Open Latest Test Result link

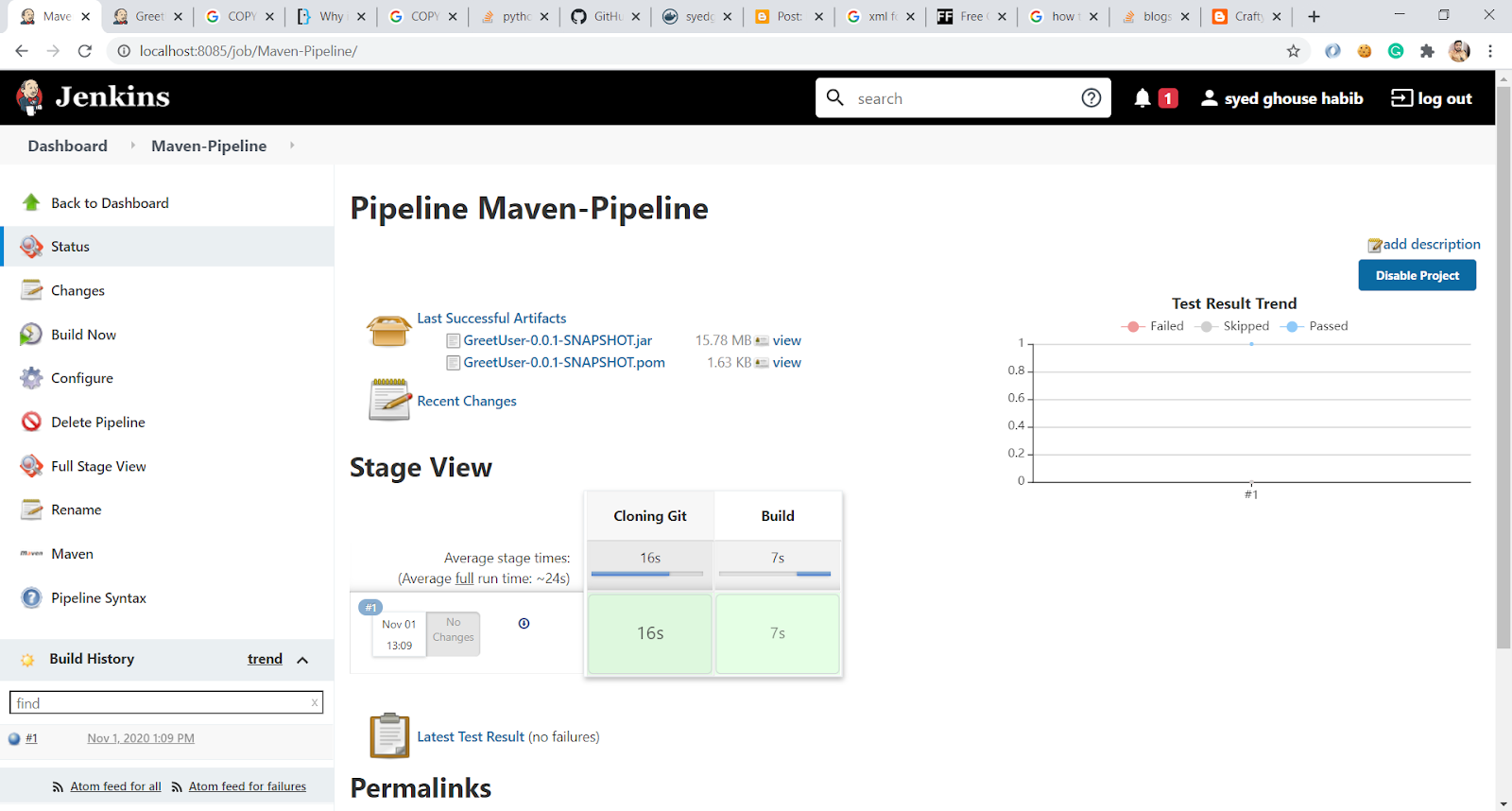tap(471, 736)
